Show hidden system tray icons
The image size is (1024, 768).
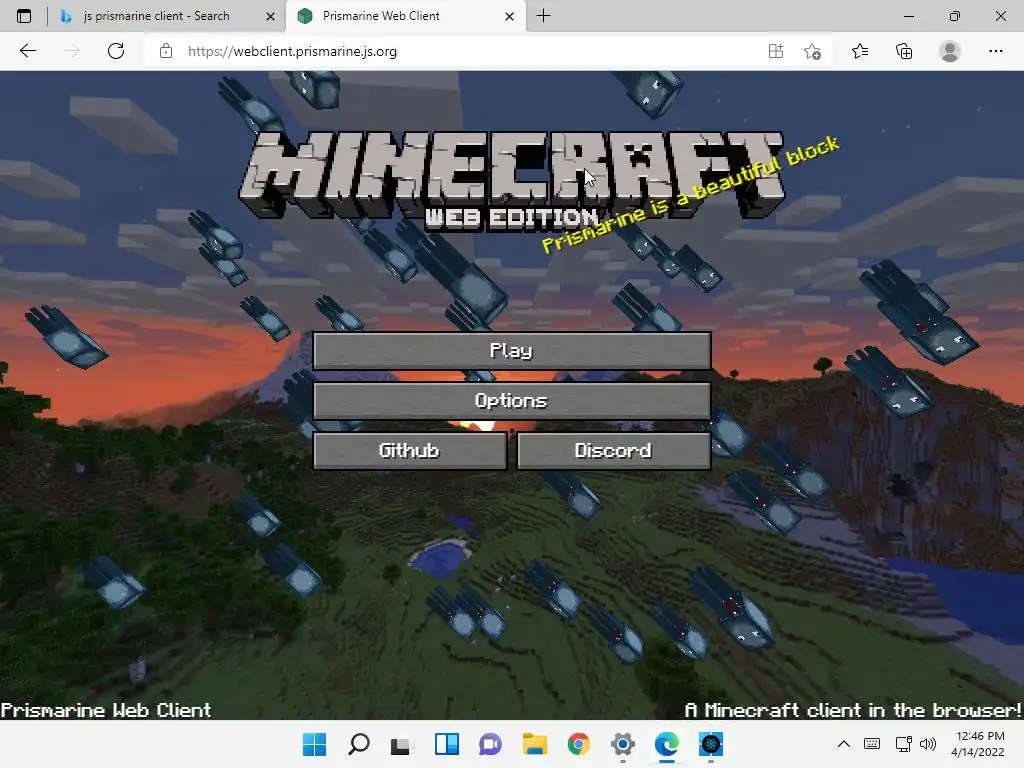[844, 744]
